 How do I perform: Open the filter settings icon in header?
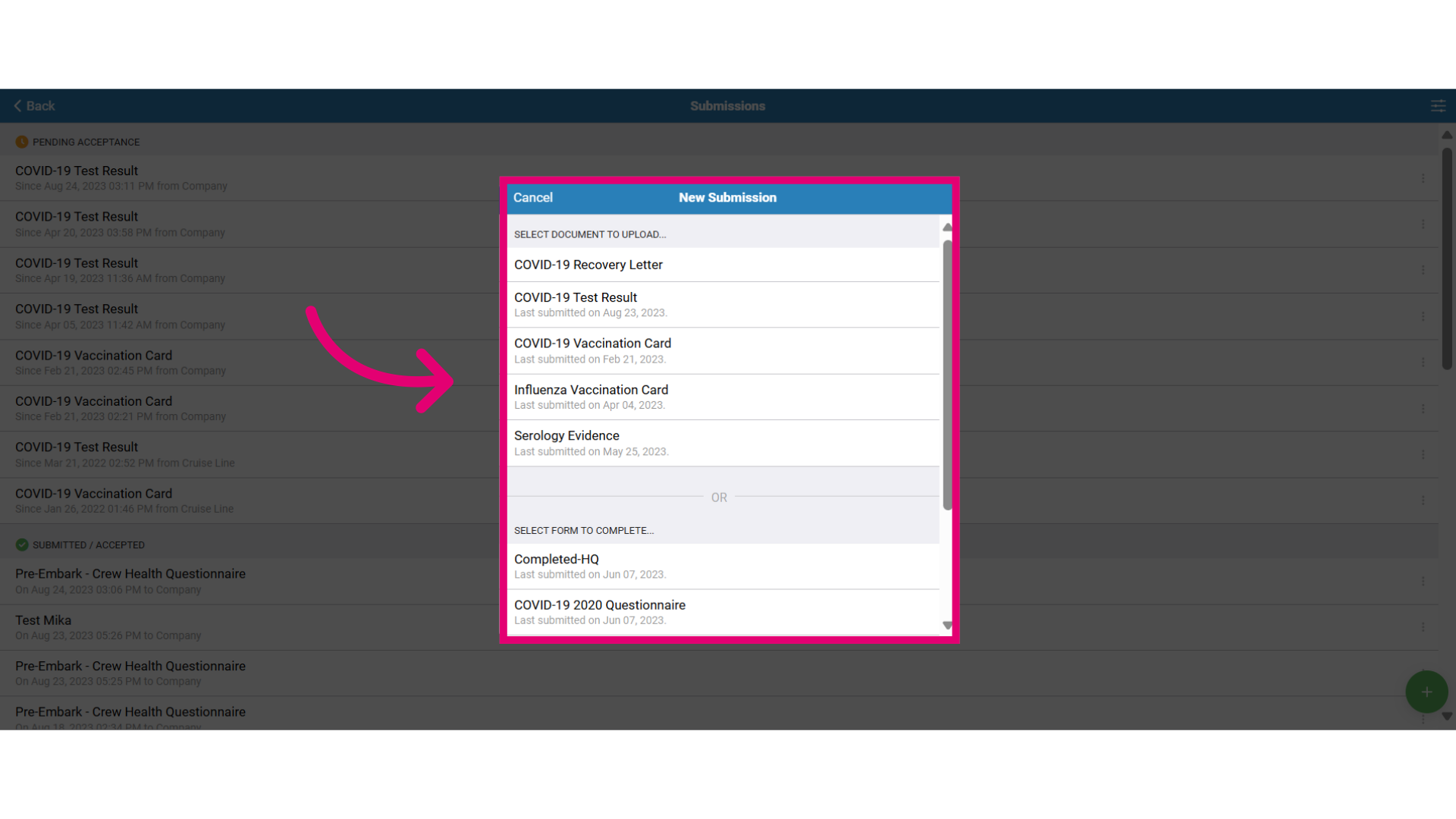1438,106
